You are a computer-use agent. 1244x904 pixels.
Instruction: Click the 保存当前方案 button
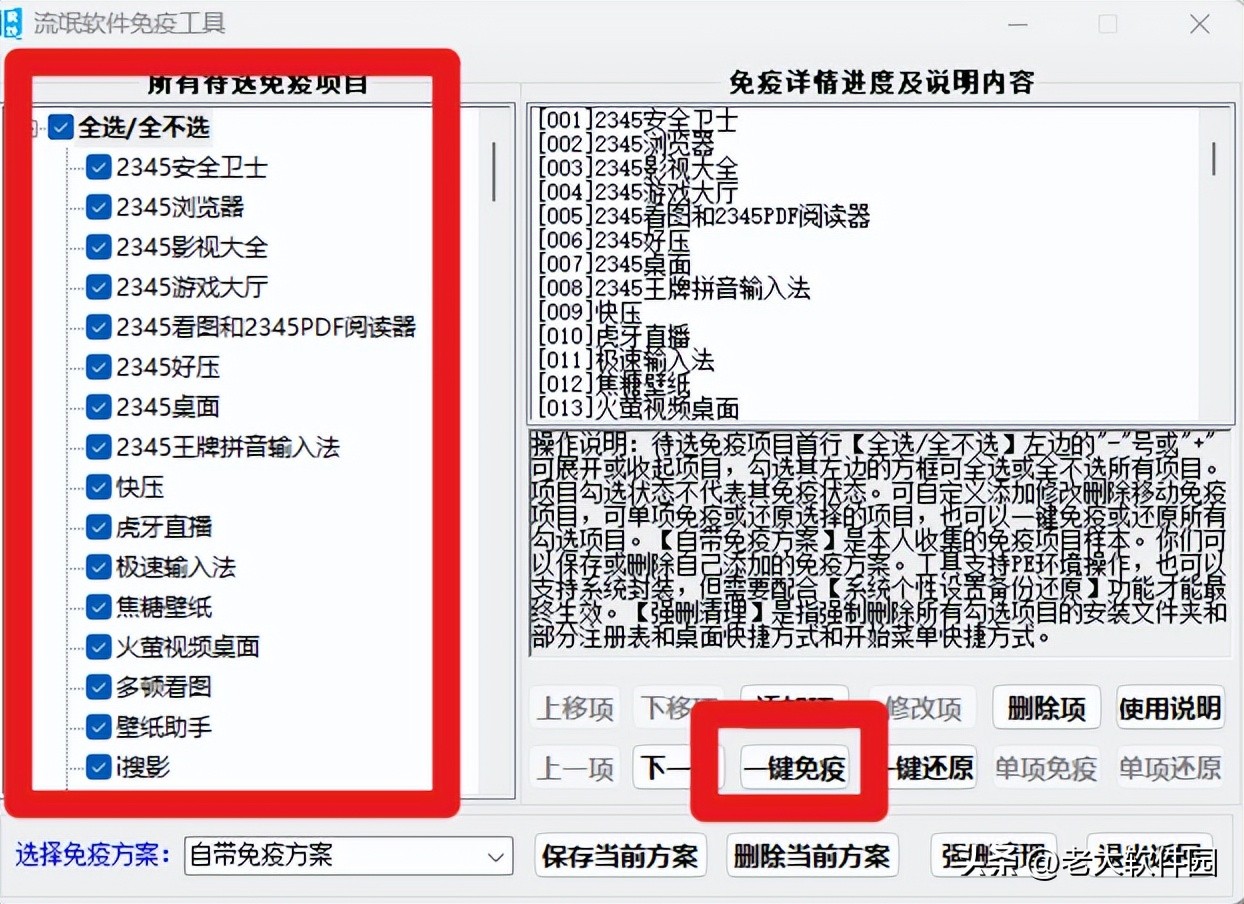point(620,856)
